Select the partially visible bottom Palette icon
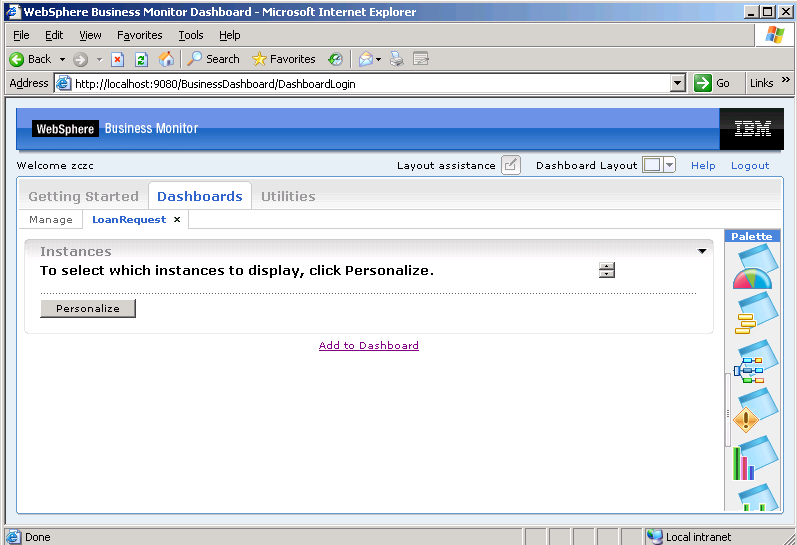The height and width of the screenshot is (545, 797). (758, 497)
